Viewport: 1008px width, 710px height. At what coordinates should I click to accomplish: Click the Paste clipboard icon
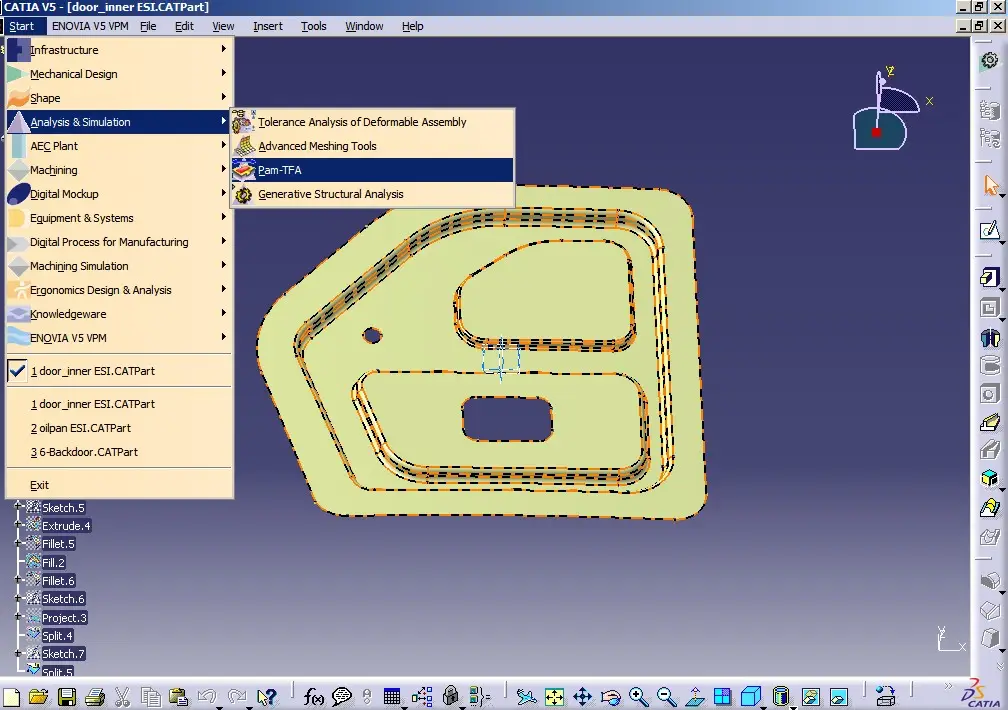point(178,697)
